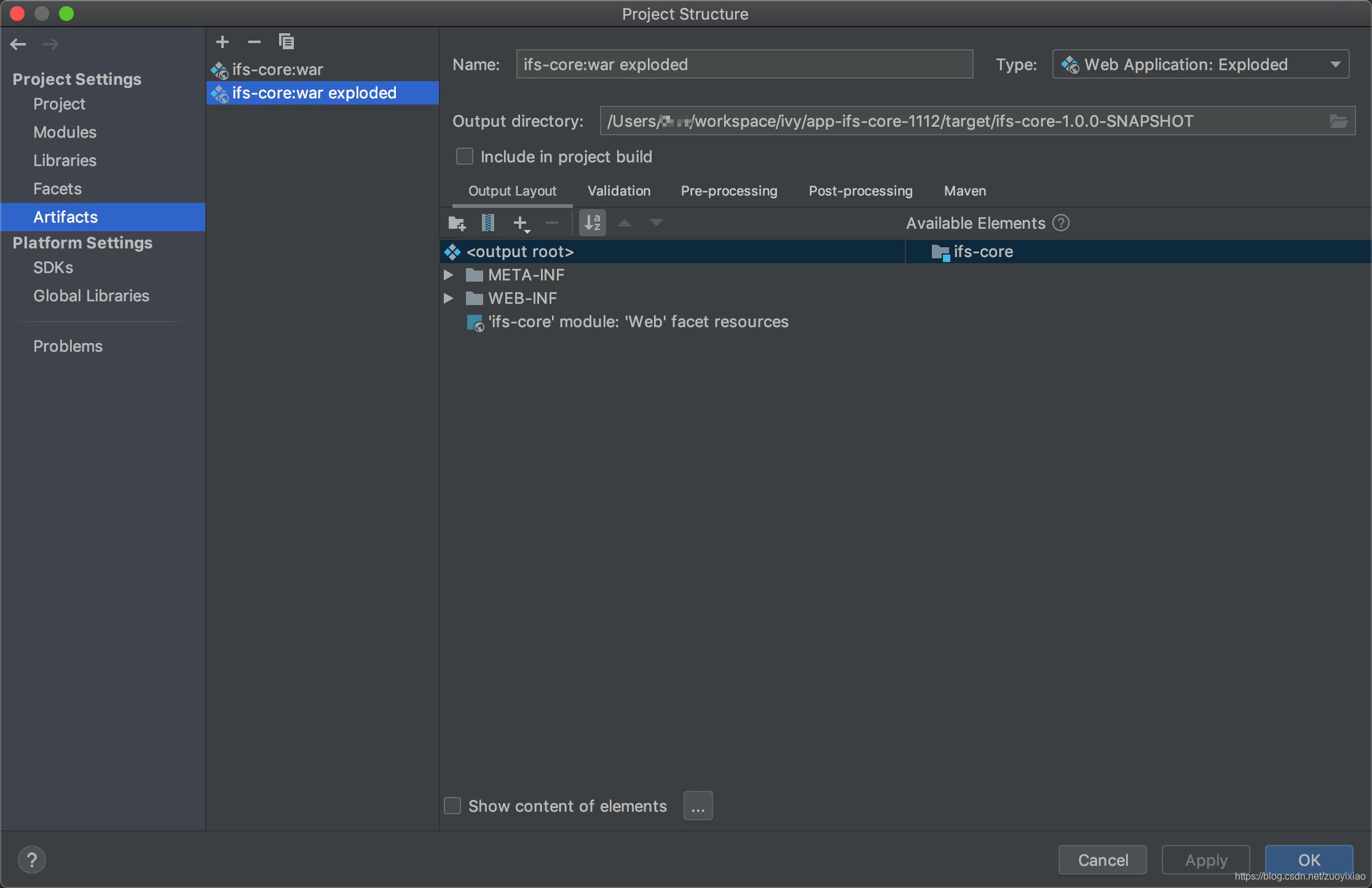Viewport: 1372px width, 888px height.
Task: Click the Cancel button
Action: (1102, 860)
